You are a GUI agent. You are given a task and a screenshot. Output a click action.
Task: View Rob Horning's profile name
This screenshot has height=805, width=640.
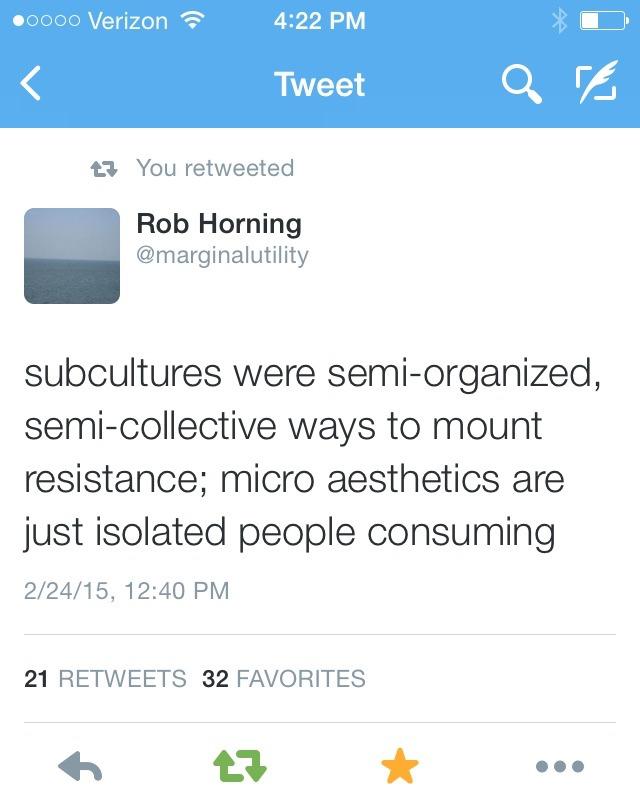[x=219, y=224]
